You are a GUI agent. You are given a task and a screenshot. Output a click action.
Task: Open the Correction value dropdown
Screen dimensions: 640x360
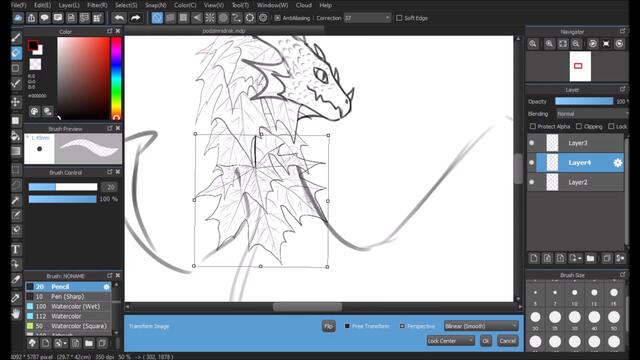pyautogui.click(x=367, y=18)
